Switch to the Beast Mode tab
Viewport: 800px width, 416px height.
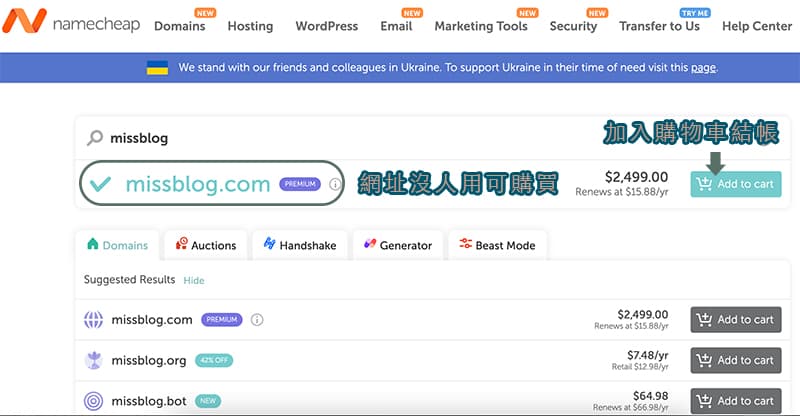pos(497,245)
